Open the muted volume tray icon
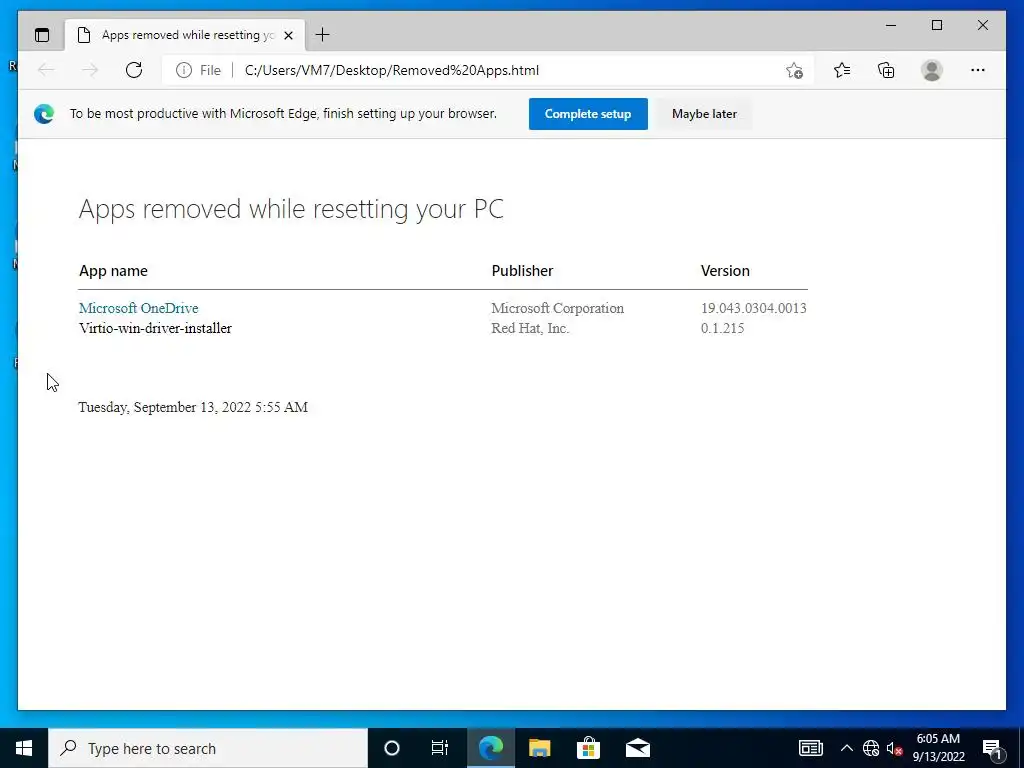 [895, 748]
